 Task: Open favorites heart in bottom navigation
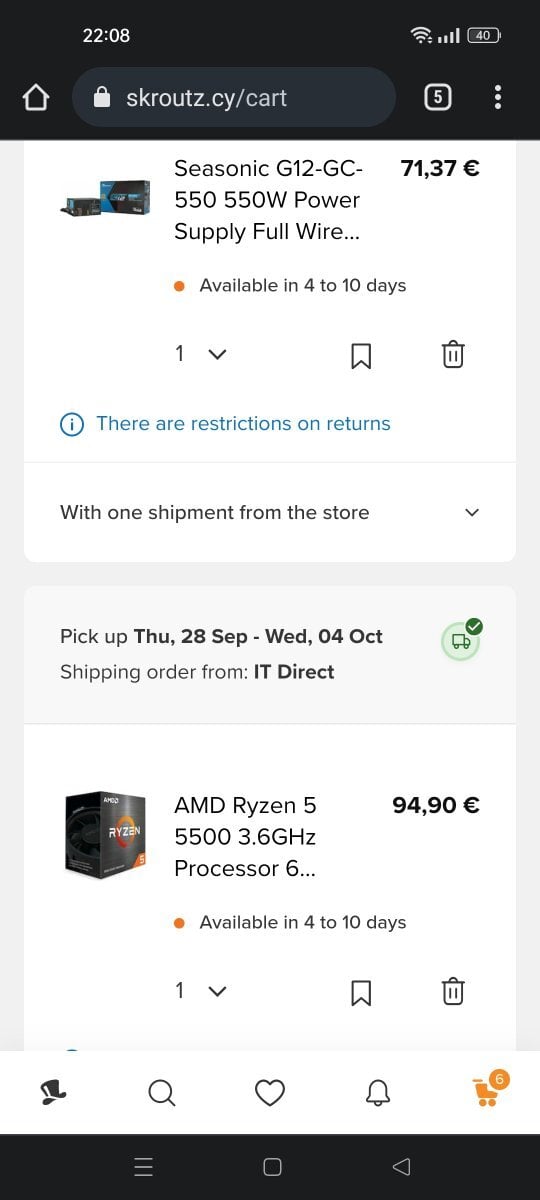[x=270, y=1093]
